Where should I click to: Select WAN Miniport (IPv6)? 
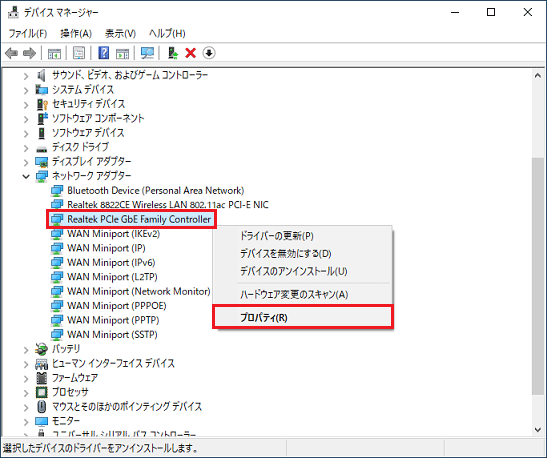coord(111,262)
